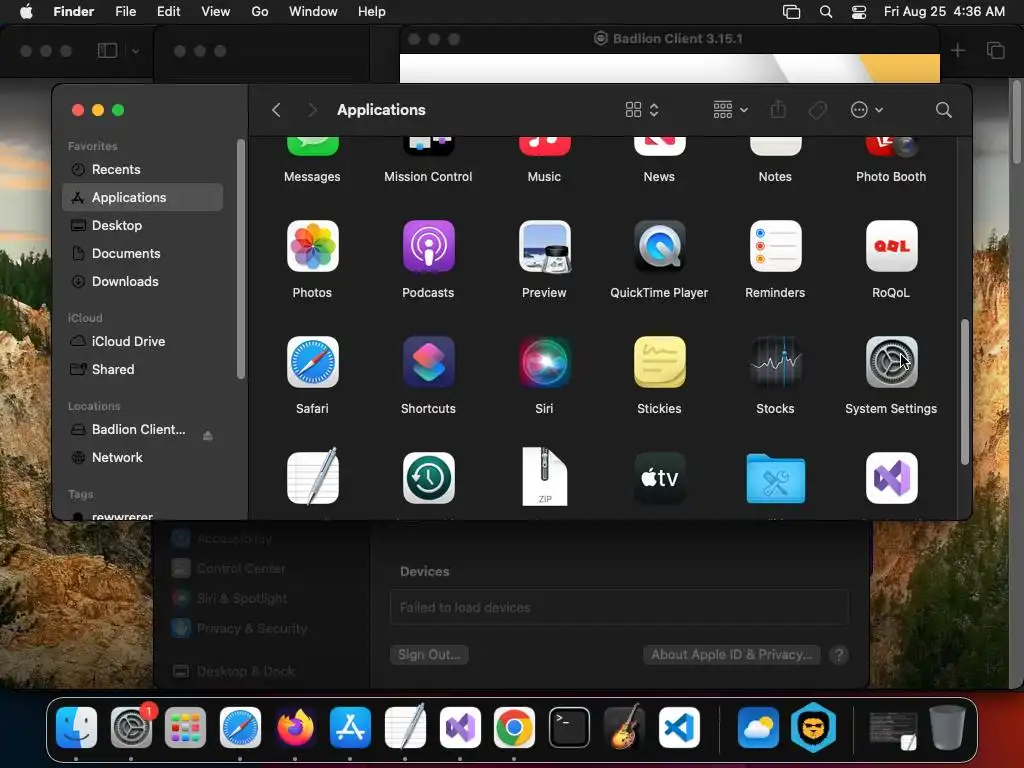Open background window sidebar toggle dropdown arrow
The height and width of the screenshot is (768, 1024).
[x=135, y=51]
